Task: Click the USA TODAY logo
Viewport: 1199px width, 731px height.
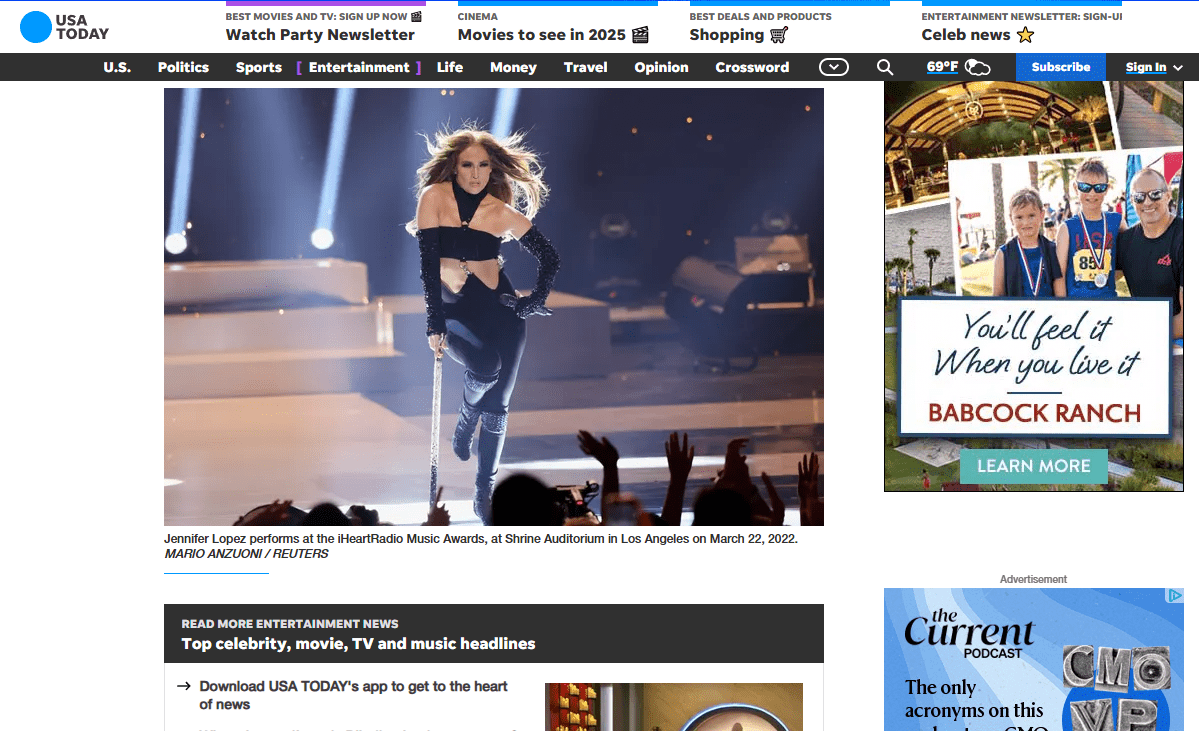Action: (64, 27)
